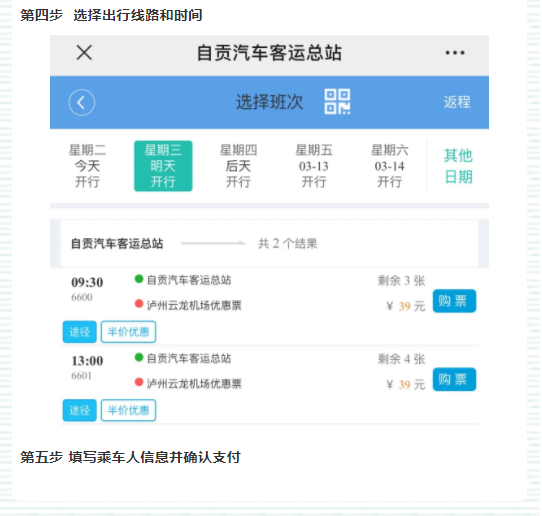
Task: Tap 返程 return trip link
Action: (x=457, y=102)
